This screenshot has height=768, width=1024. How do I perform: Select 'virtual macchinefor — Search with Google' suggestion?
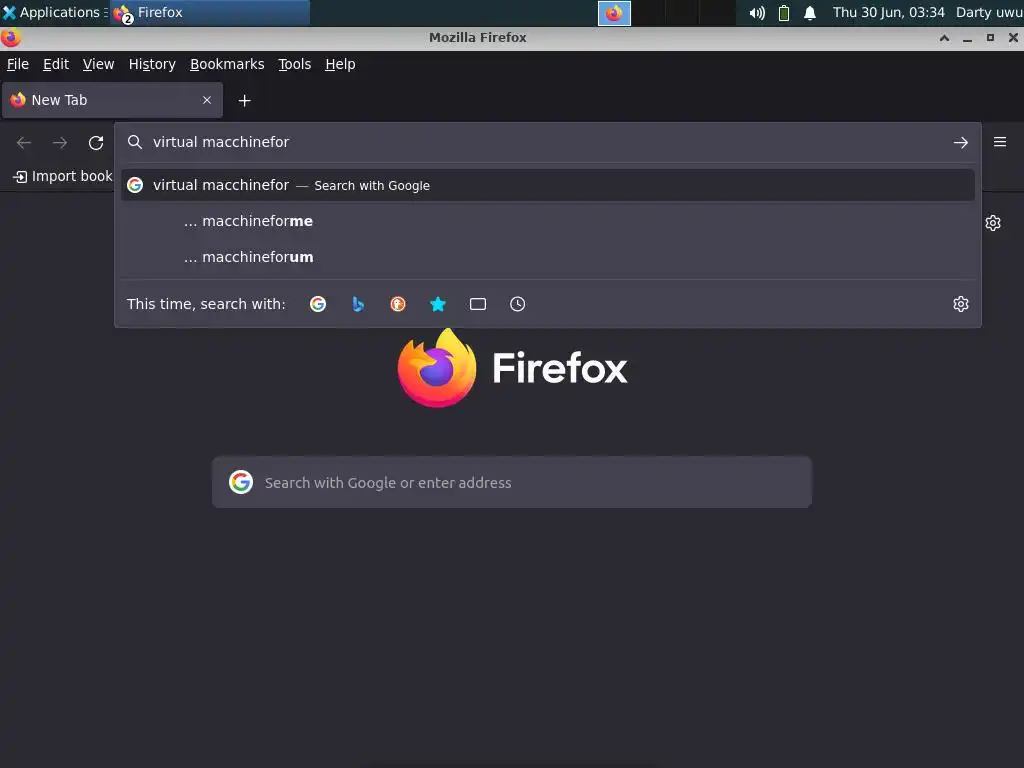click(547, 185)
